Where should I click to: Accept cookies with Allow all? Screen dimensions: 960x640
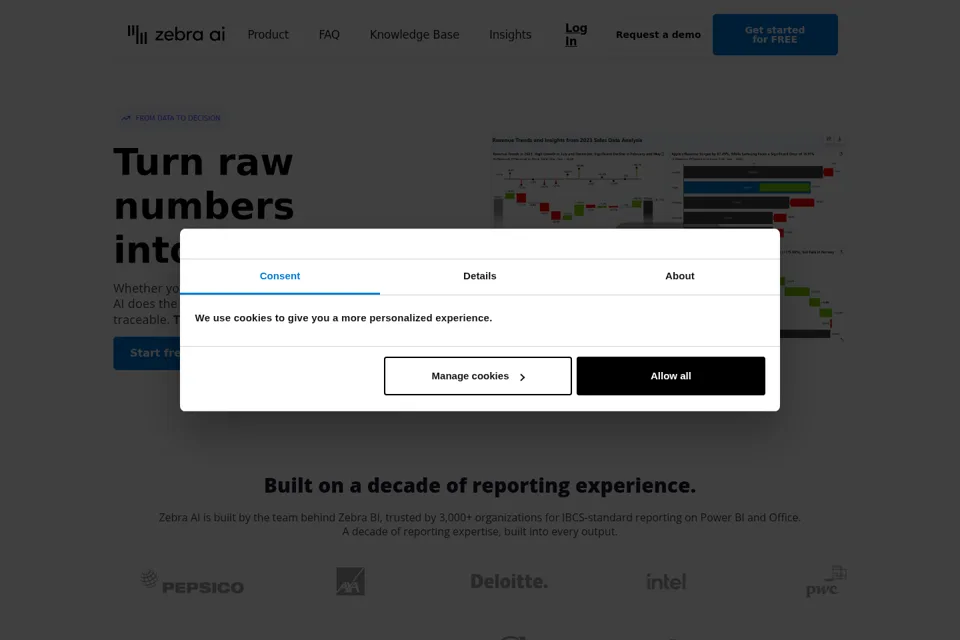coord(670,376)
